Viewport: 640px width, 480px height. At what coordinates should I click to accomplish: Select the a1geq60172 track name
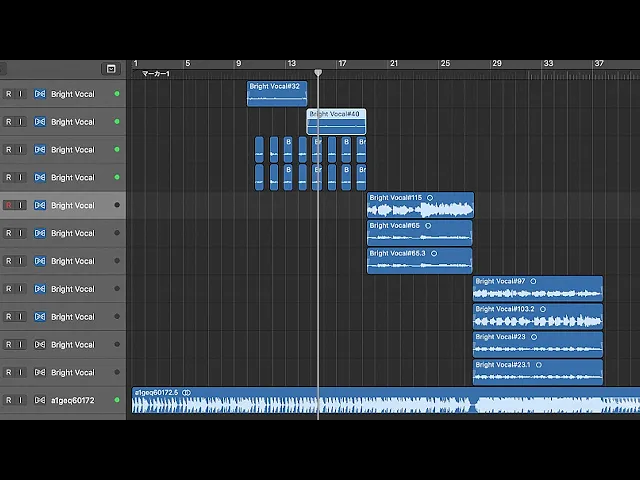(73, 400)
